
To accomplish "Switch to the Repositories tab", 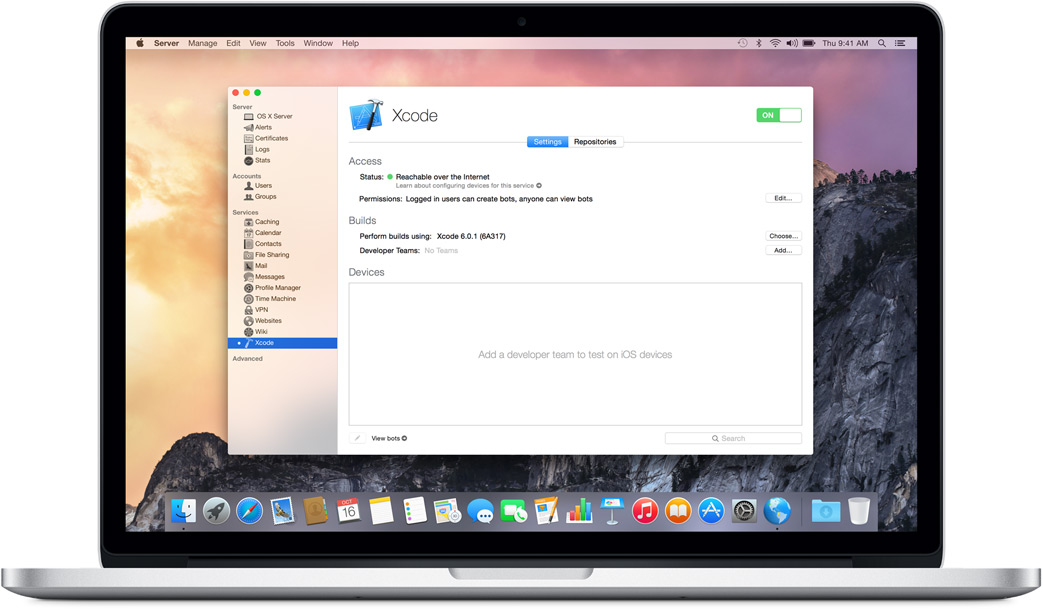I will (x=595, y=142).
